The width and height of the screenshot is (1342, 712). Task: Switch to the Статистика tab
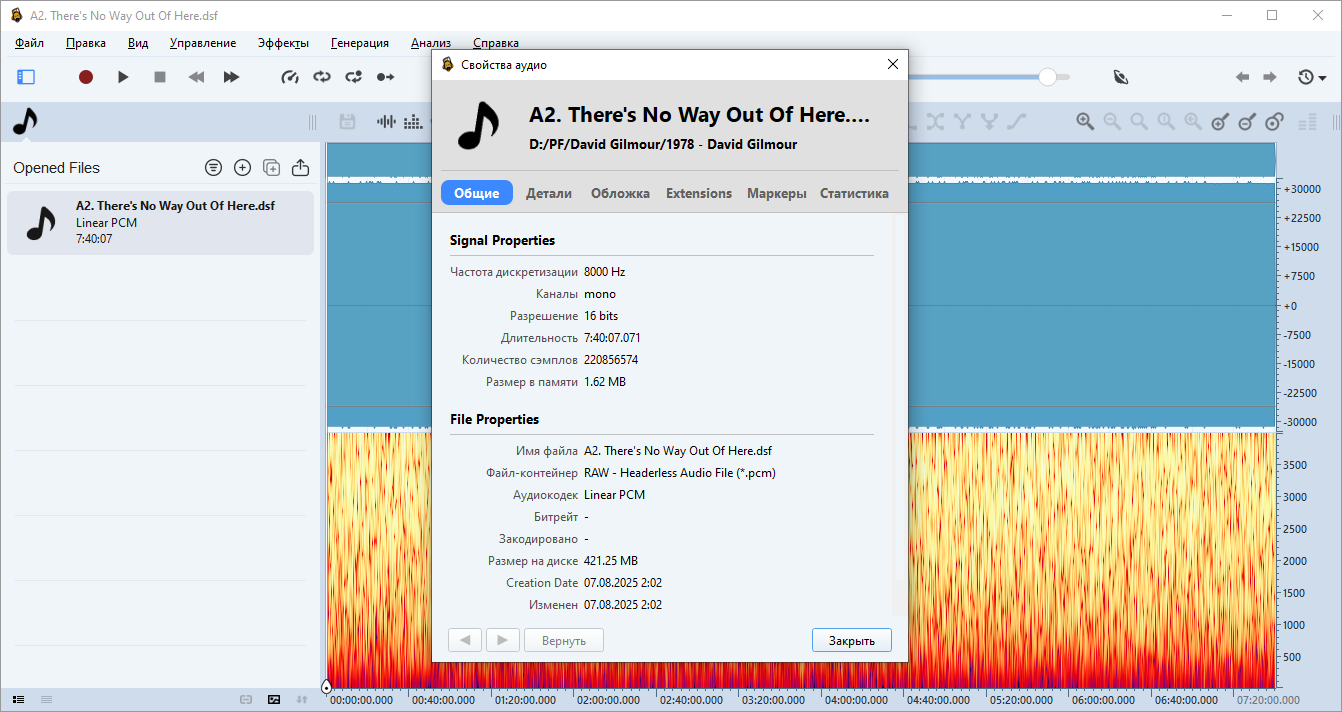click(854, 193)
